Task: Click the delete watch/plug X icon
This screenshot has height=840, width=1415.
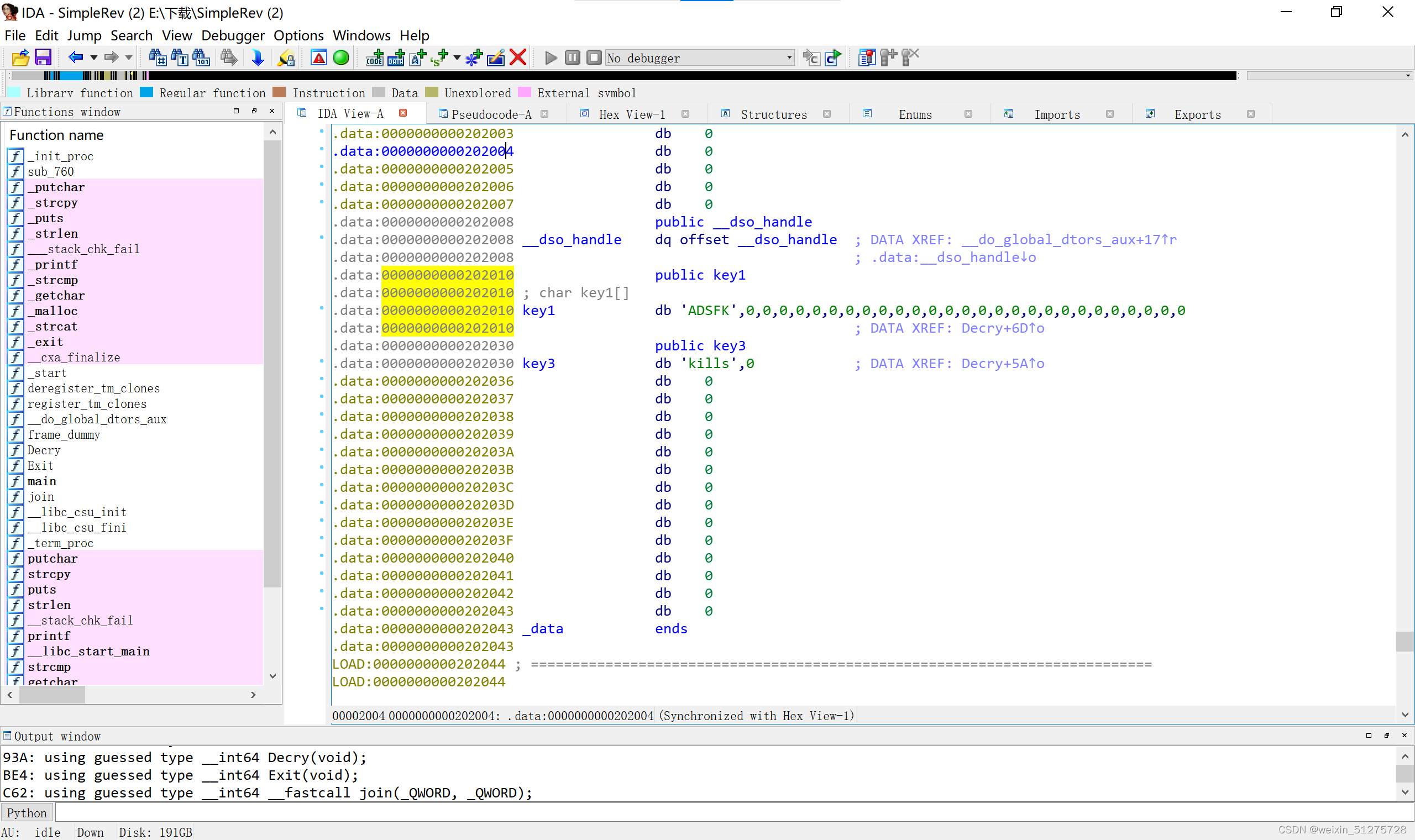Action: [910, 57]
